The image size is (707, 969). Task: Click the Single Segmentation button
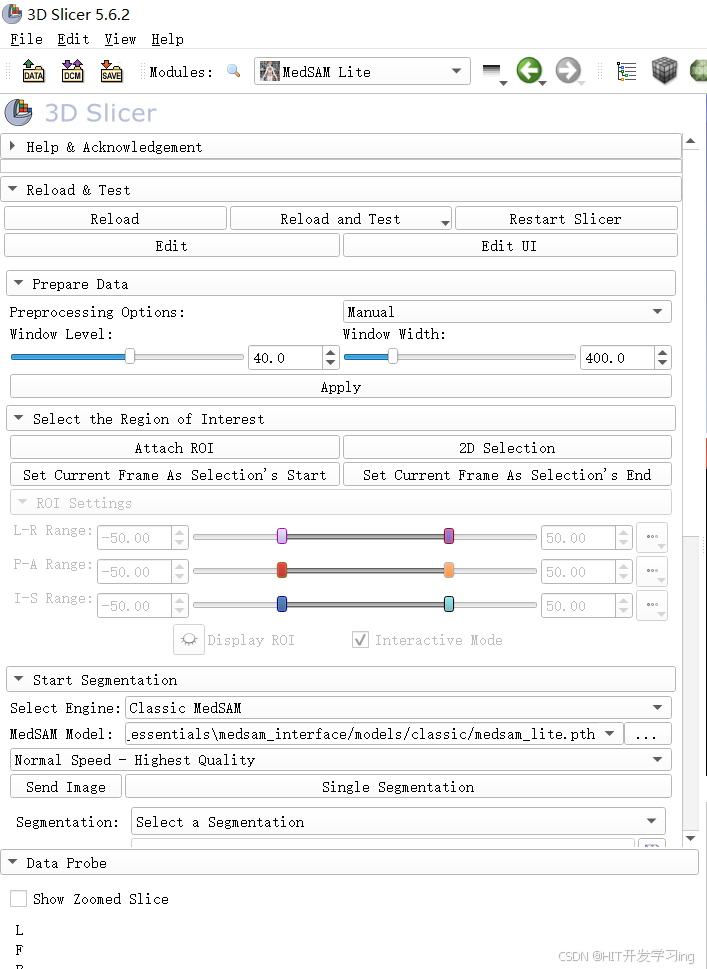coord(398,787)
